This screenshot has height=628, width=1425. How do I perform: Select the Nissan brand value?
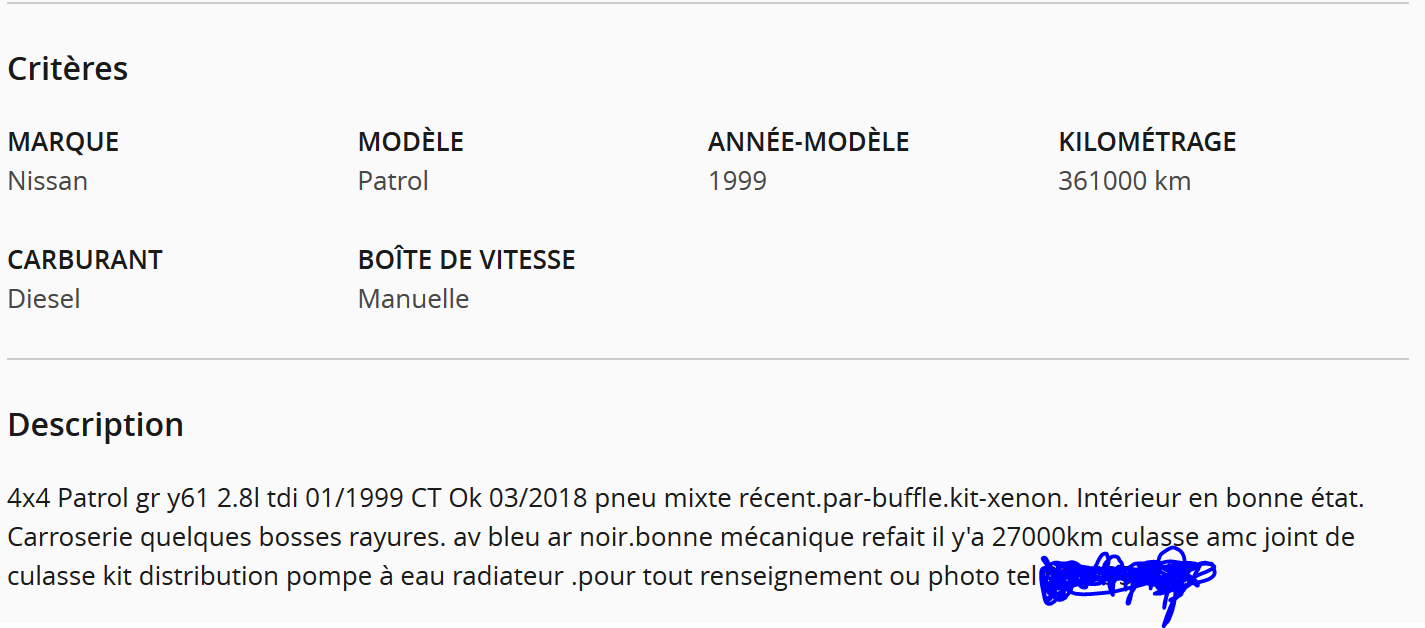tap(47, 181)
